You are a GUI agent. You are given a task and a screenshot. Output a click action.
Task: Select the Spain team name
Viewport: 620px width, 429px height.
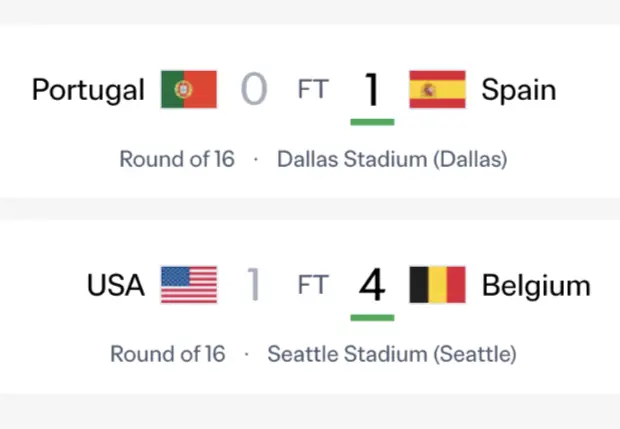[519, 91]
